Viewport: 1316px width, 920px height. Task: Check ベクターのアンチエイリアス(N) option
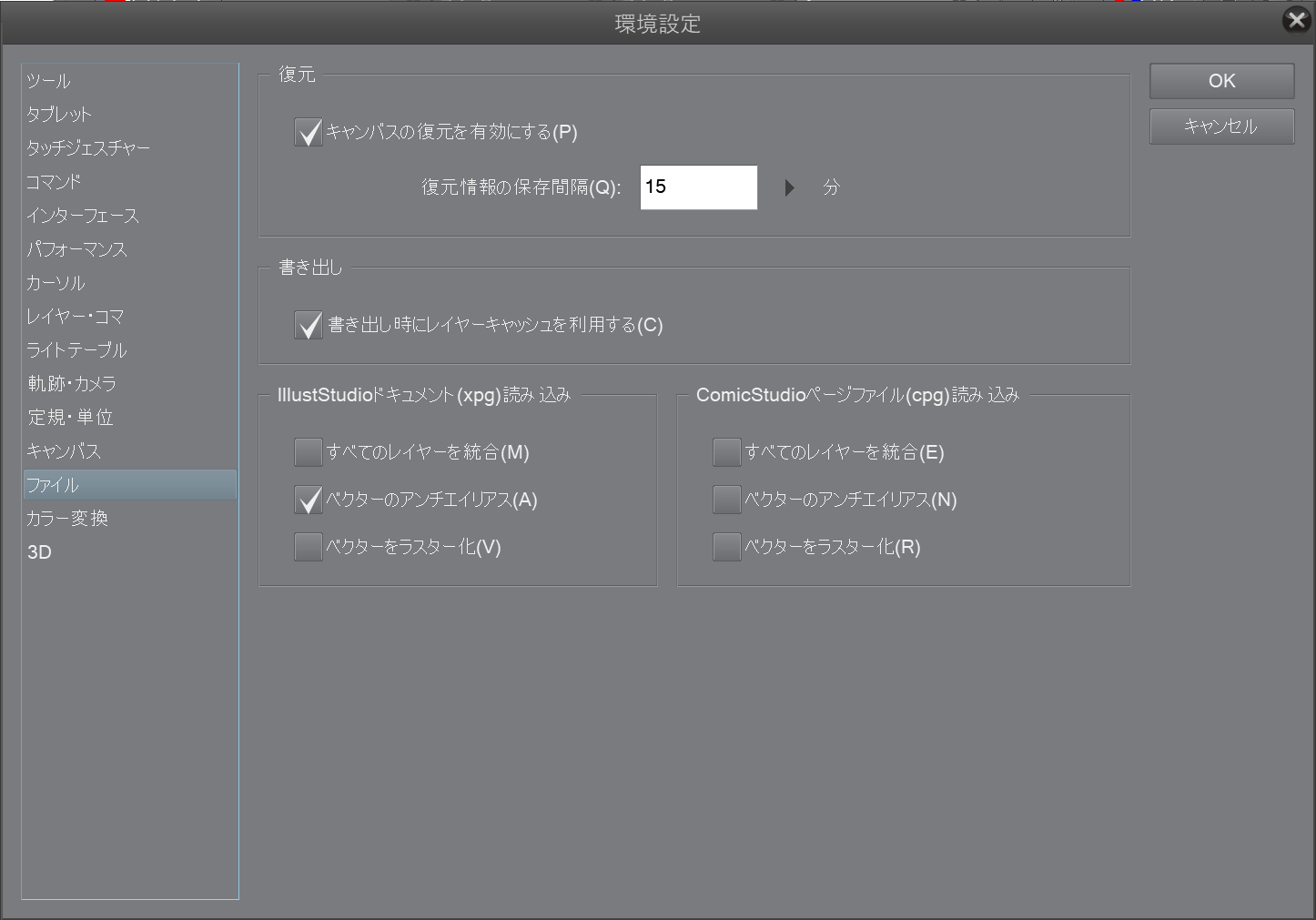point(727,500)
